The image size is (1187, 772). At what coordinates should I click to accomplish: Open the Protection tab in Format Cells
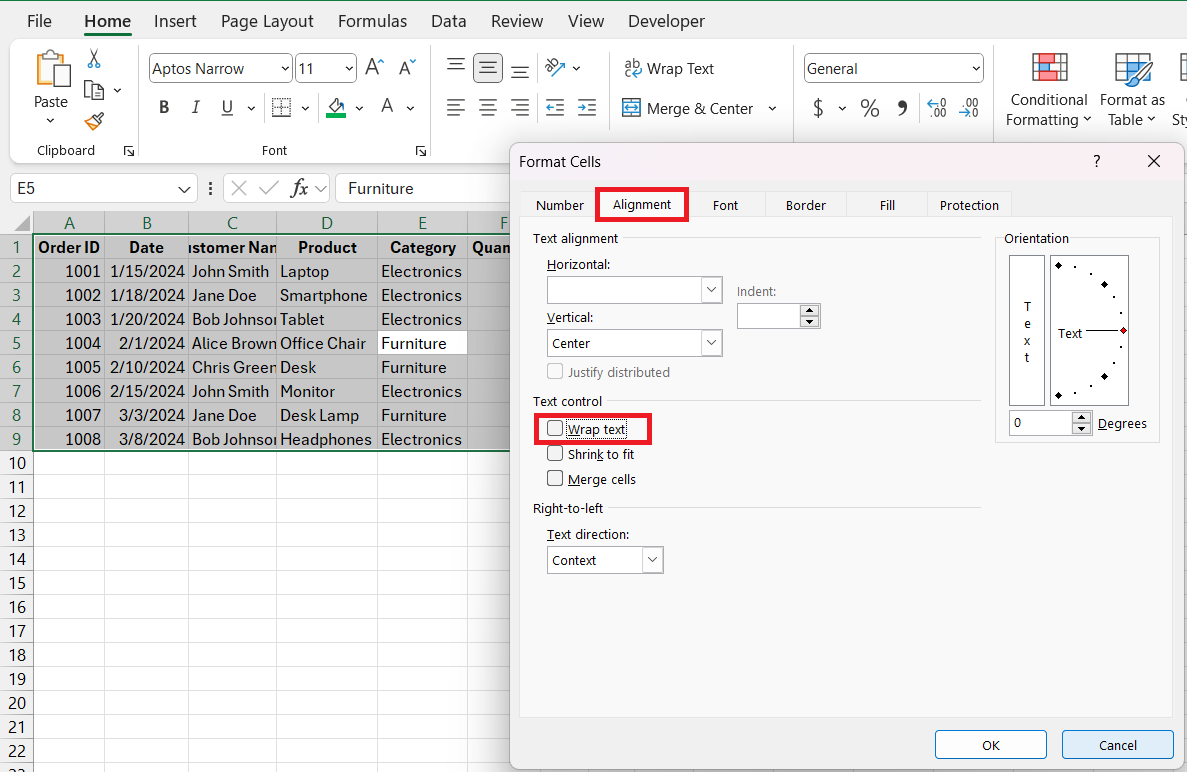tap(969, 205)
